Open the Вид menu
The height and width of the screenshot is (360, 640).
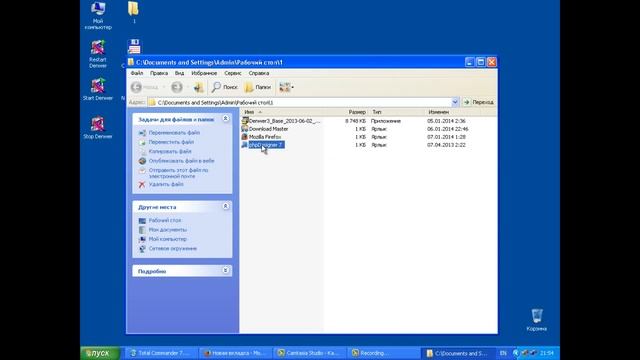tap(180, 73)
